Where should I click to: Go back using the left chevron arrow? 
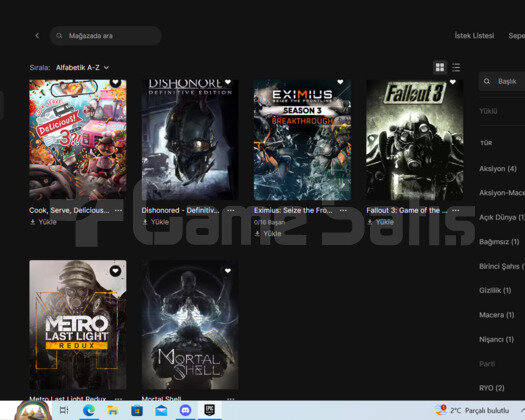pyautogui.click(x=37, y=36)
